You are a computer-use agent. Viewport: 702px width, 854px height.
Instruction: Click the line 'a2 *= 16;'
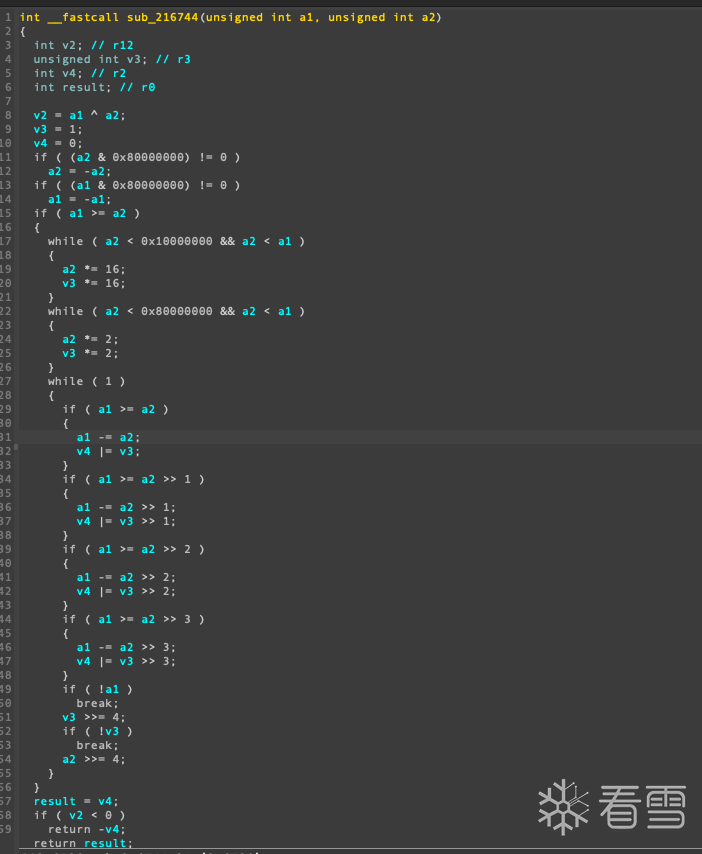point(94,270)
